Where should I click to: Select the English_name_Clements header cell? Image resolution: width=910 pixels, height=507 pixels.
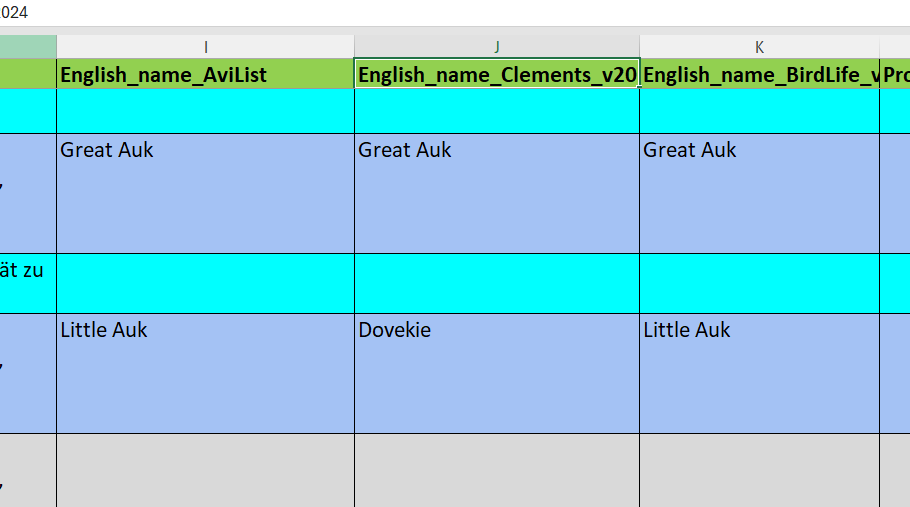click(x=497, y=75)
